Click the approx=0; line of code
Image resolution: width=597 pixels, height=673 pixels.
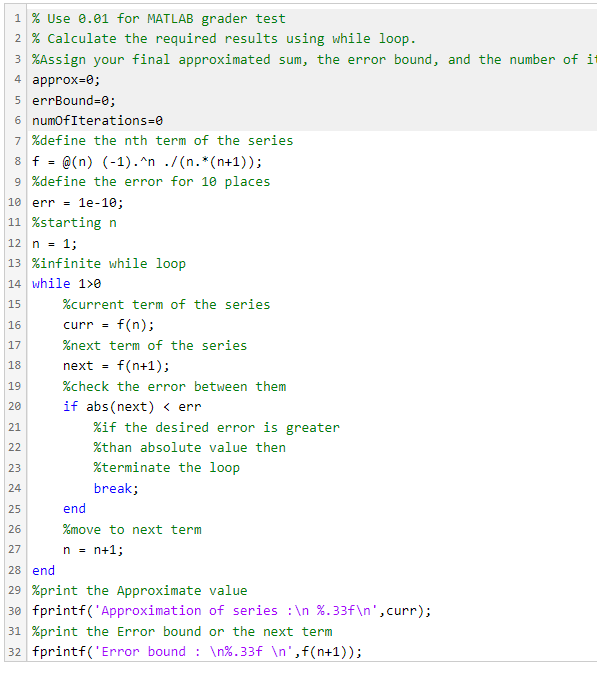pyautogui.click(x=66, y=80)
